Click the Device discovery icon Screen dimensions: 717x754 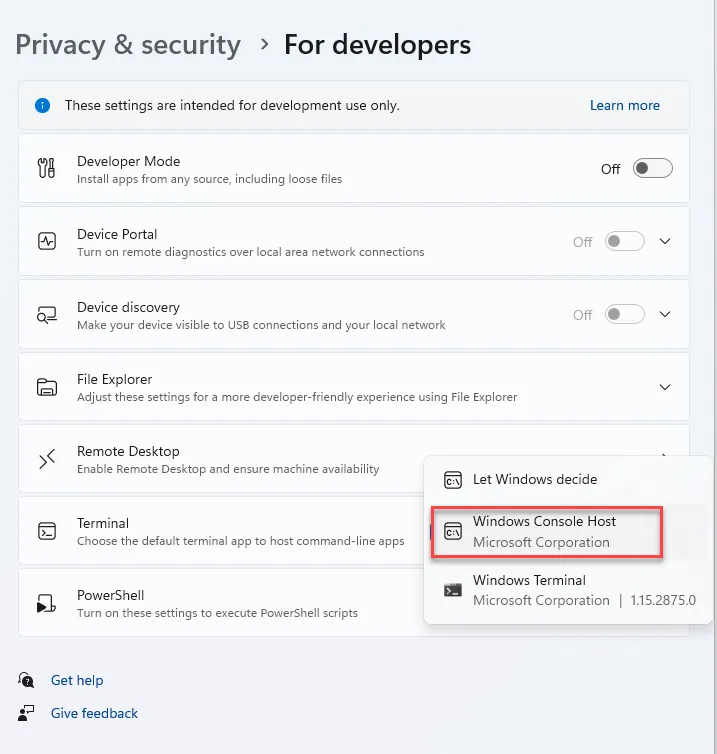click(46, 315)
